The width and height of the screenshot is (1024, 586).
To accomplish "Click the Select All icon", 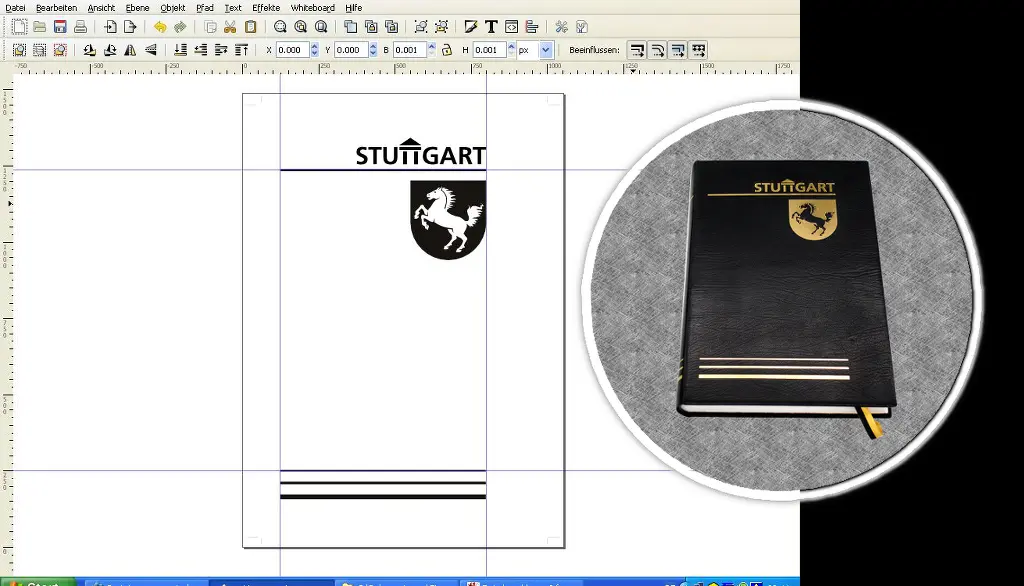I will (20, 50).
